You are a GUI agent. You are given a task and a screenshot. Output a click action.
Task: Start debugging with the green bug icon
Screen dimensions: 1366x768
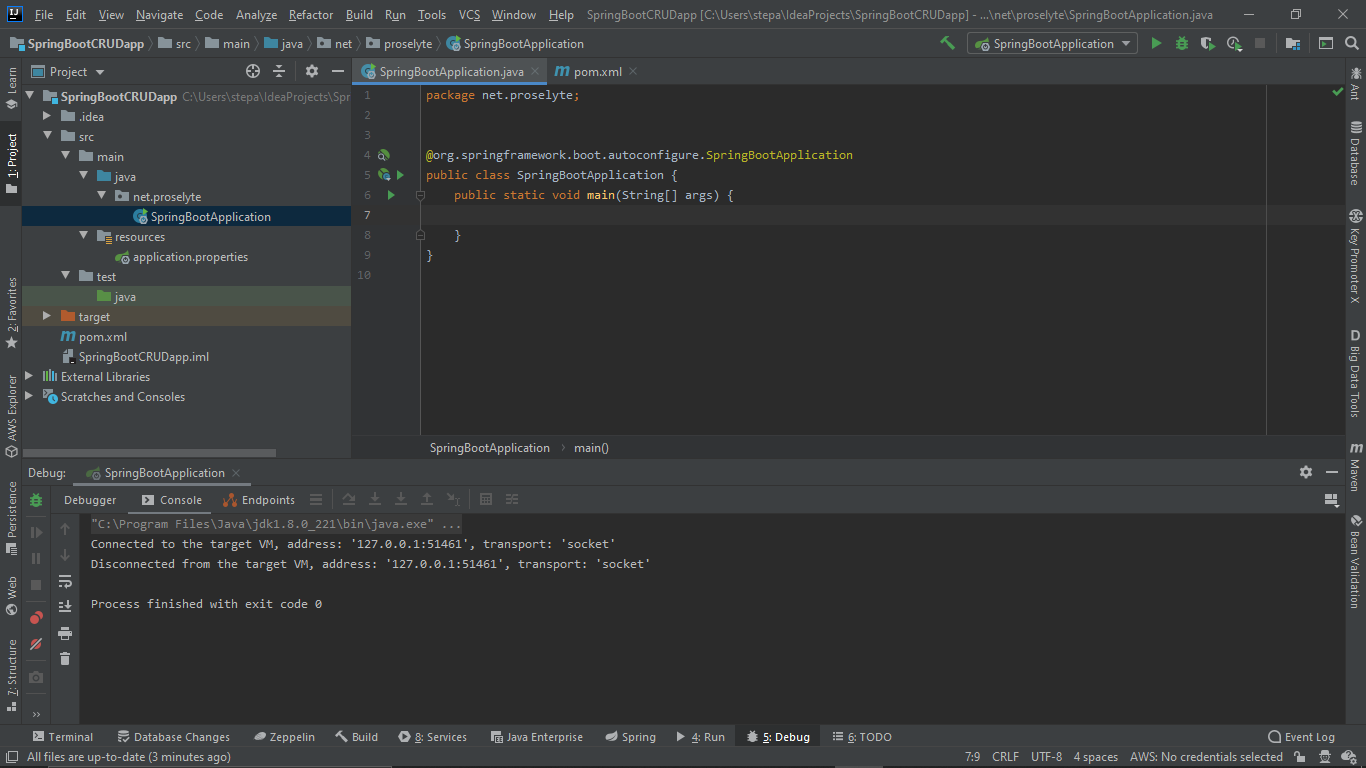point(1182,43)
